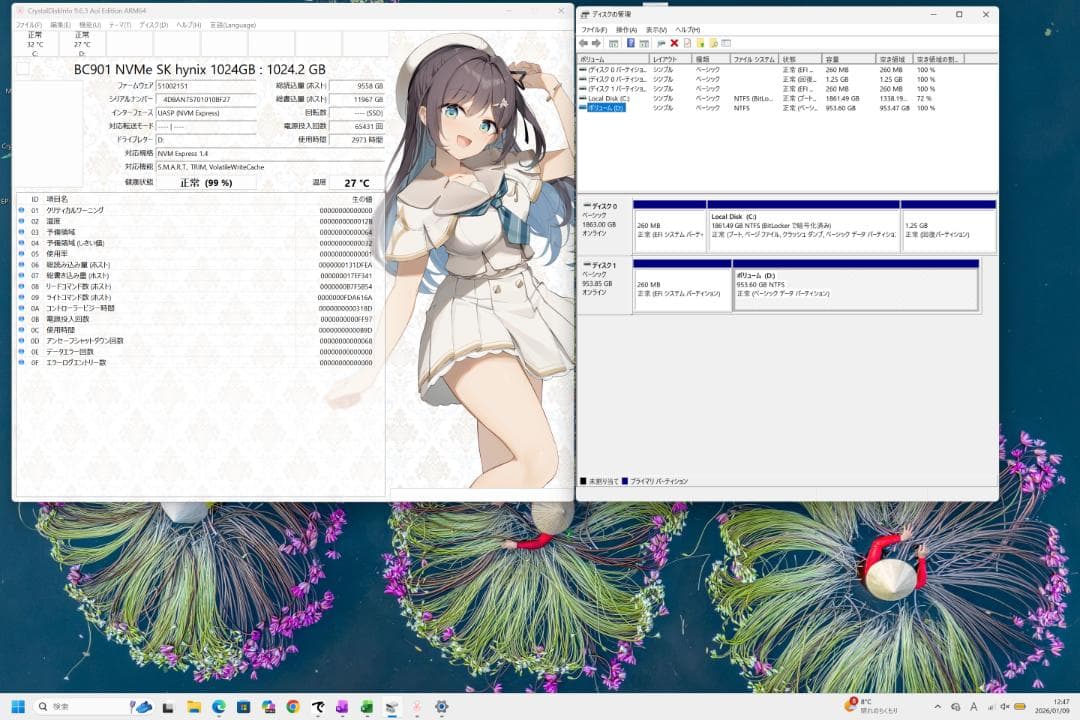Open Help using the Disk Management toolbar icon
This screenshot has width=1080, height=720.
pos(631,43)
